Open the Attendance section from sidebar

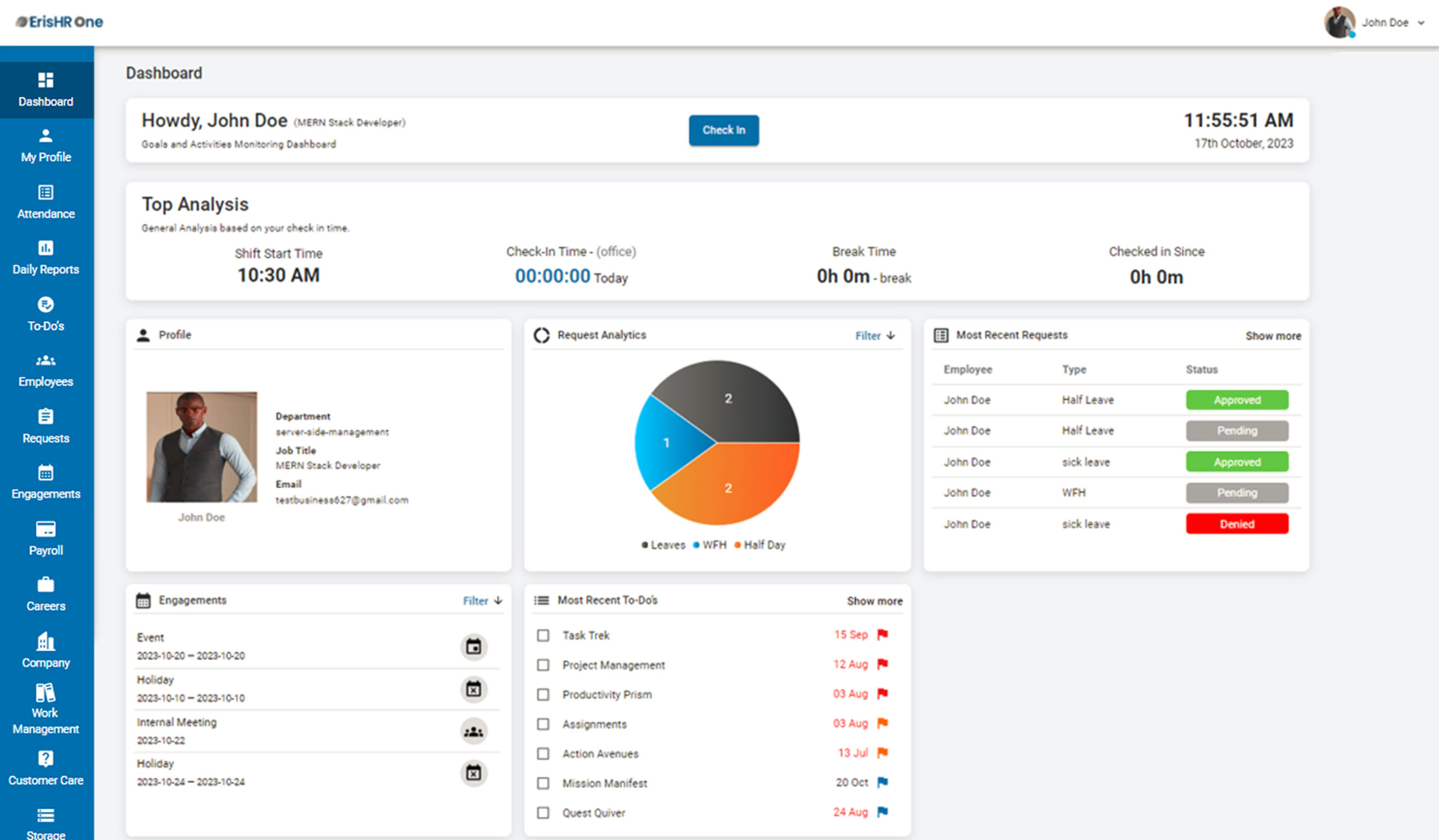pos(46,204)
